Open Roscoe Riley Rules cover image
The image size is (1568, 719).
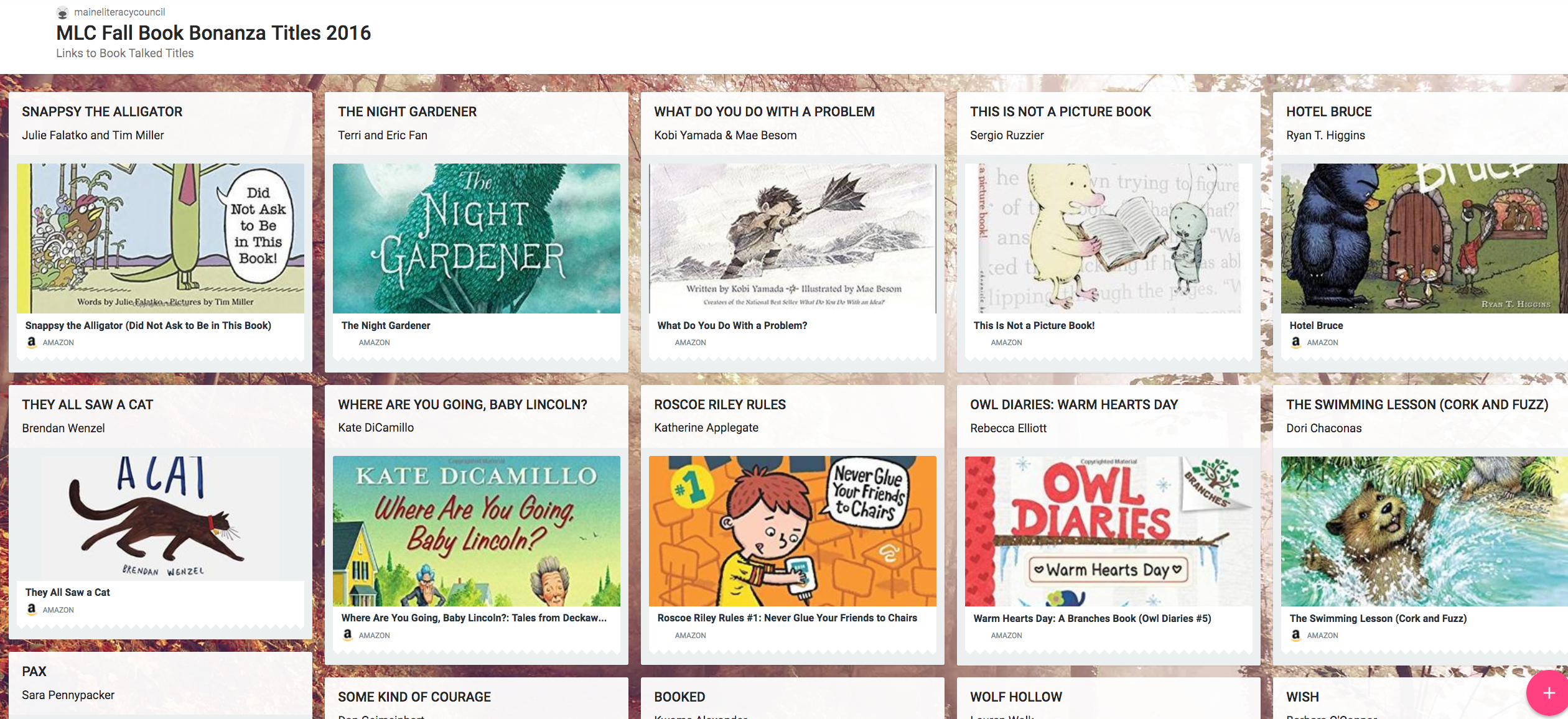point(793,531)
